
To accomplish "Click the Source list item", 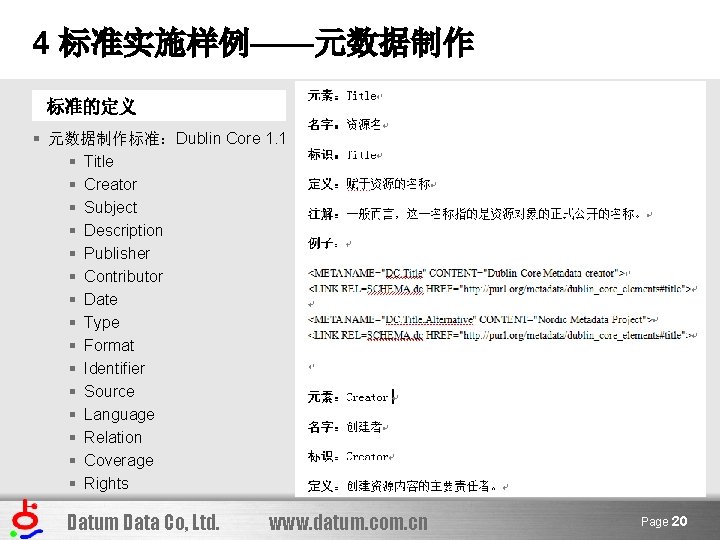I will (109, 391).
